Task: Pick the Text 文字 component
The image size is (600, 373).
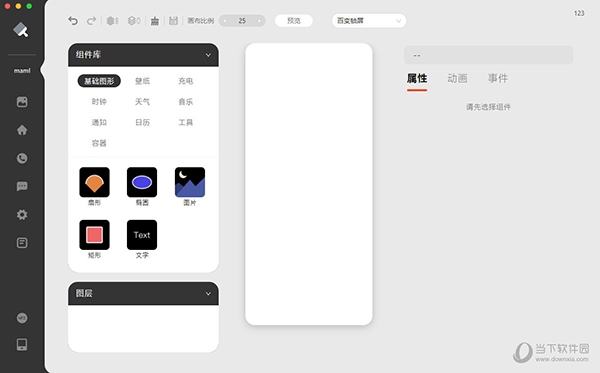Action: pyautogui.click(x=142, y=235)
